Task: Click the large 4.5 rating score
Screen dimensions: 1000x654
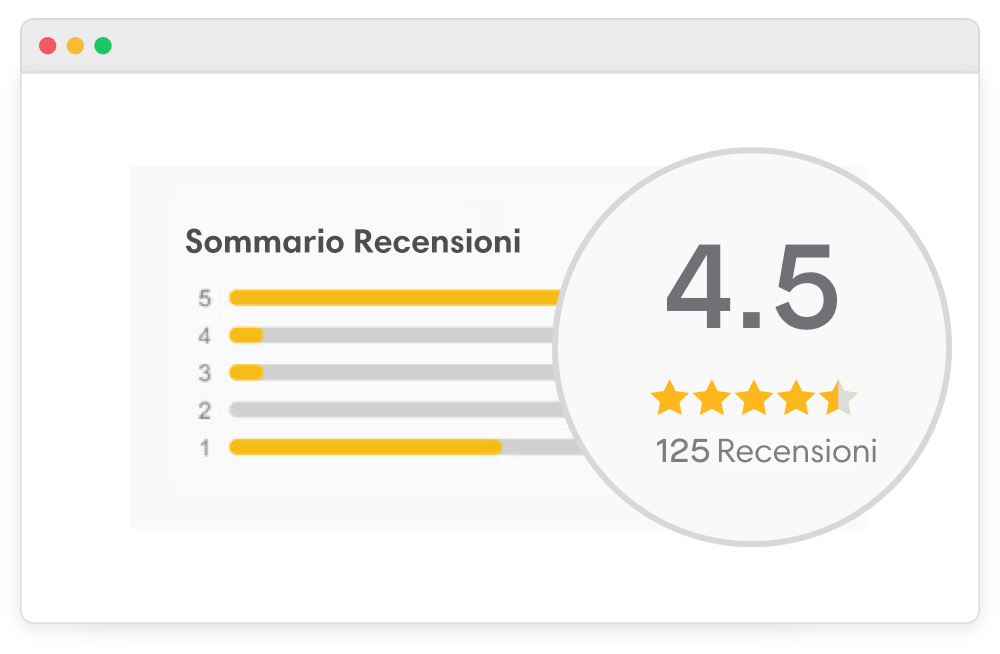Action: coord(752,290)
